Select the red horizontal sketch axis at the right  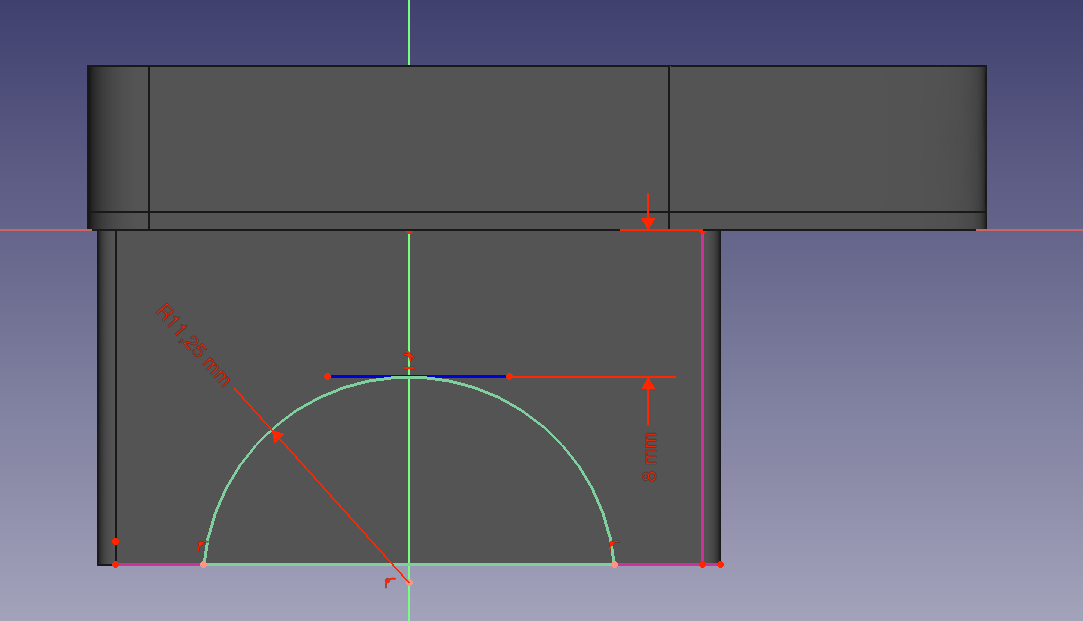point(1029,230)
